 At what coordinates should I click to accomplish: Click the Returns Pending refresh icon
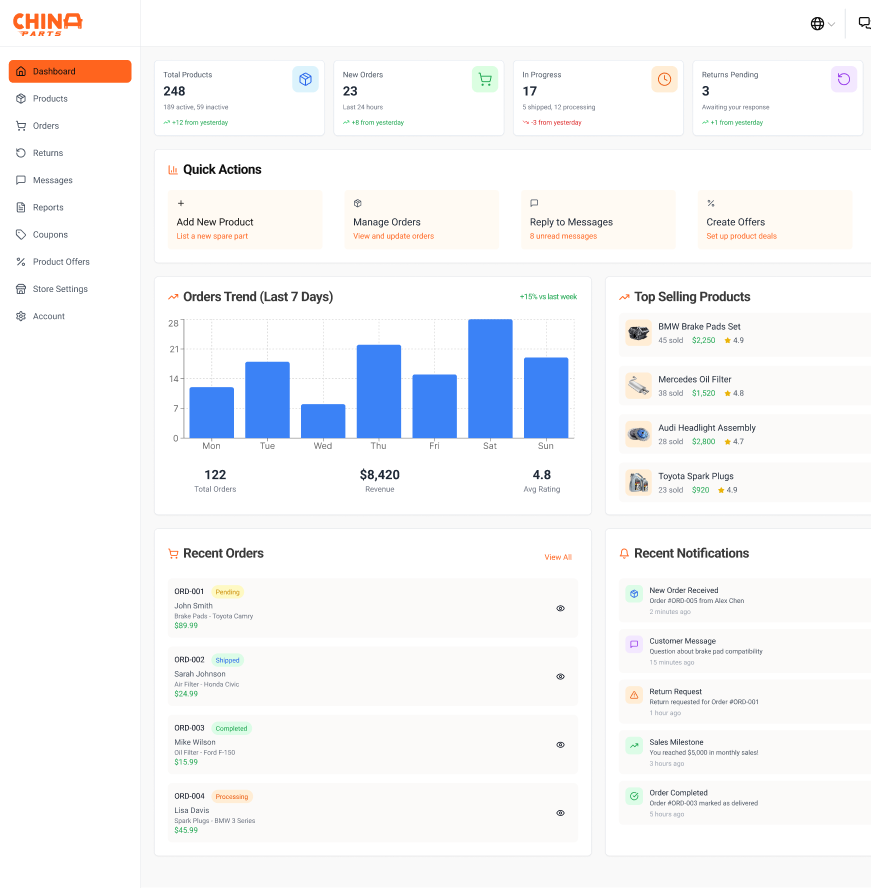843,79
